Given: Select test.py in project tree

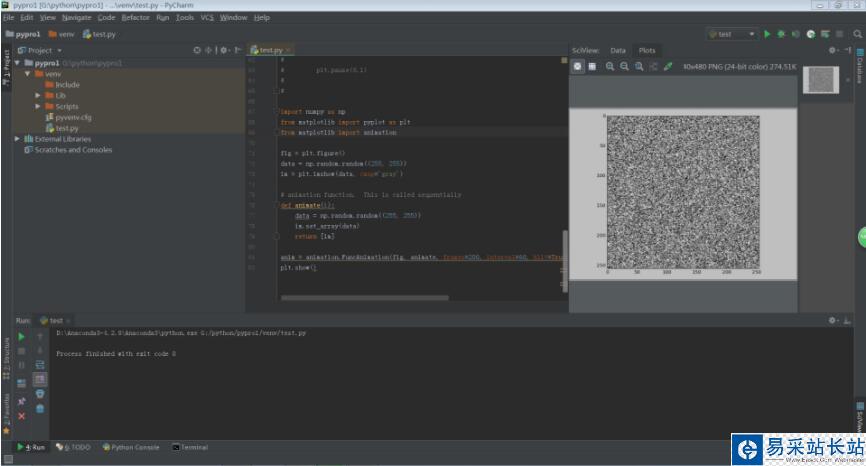Looking at the screenshot, I should (x=62, y=128).
